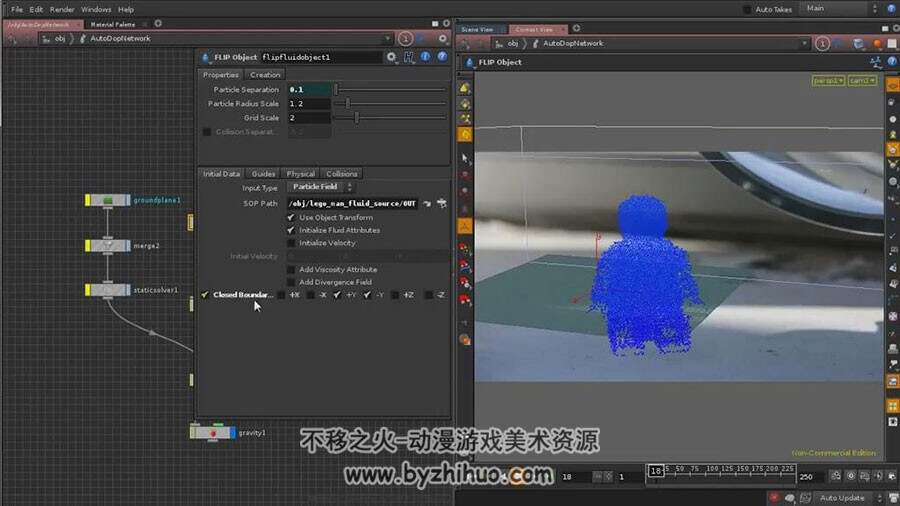This screenshot has height=506, width=900.
Task: Expand network editor path dropdown arrow
Action: 388,38
